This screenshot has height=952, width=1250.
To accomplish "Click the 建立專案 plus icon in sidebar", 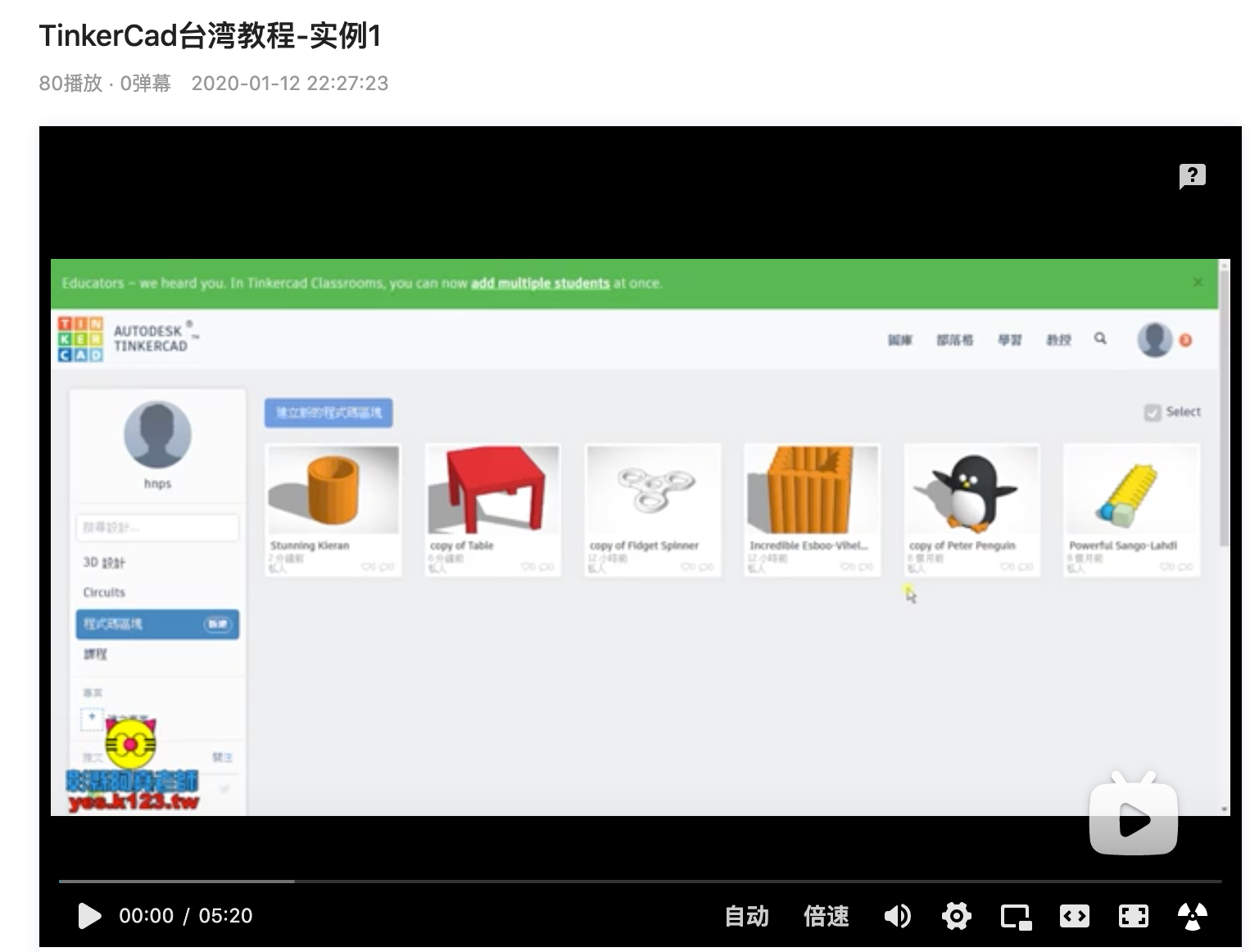I will [90, 715].
